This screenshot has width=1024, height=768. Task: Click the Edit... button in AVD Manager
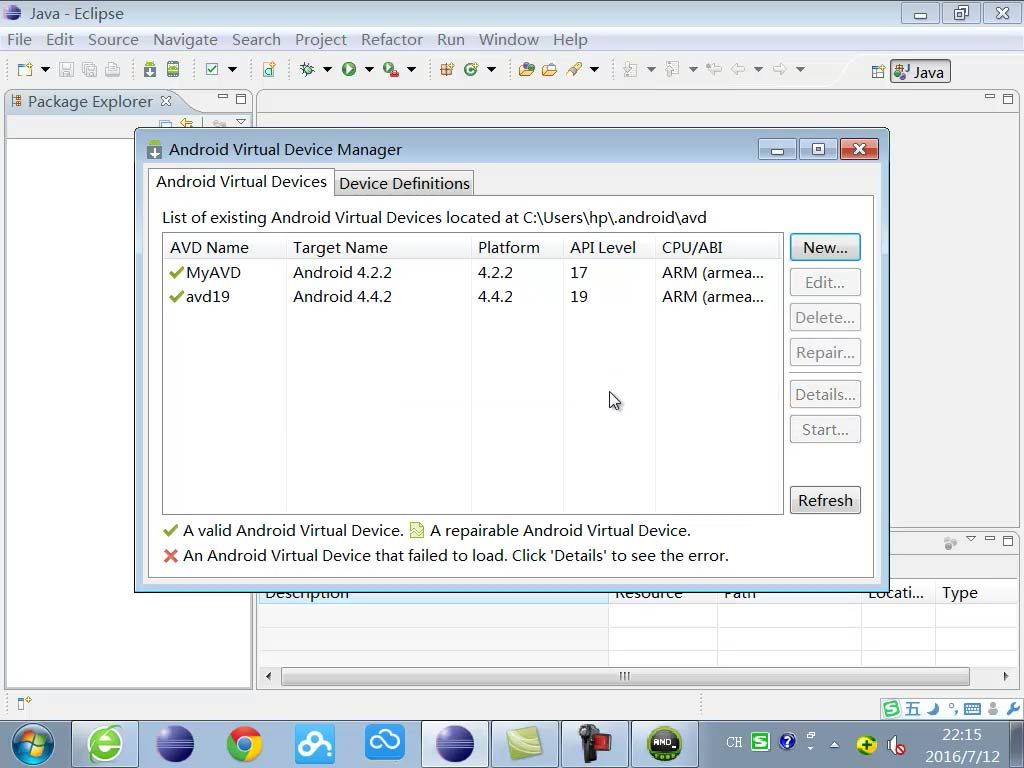[825, 283]
